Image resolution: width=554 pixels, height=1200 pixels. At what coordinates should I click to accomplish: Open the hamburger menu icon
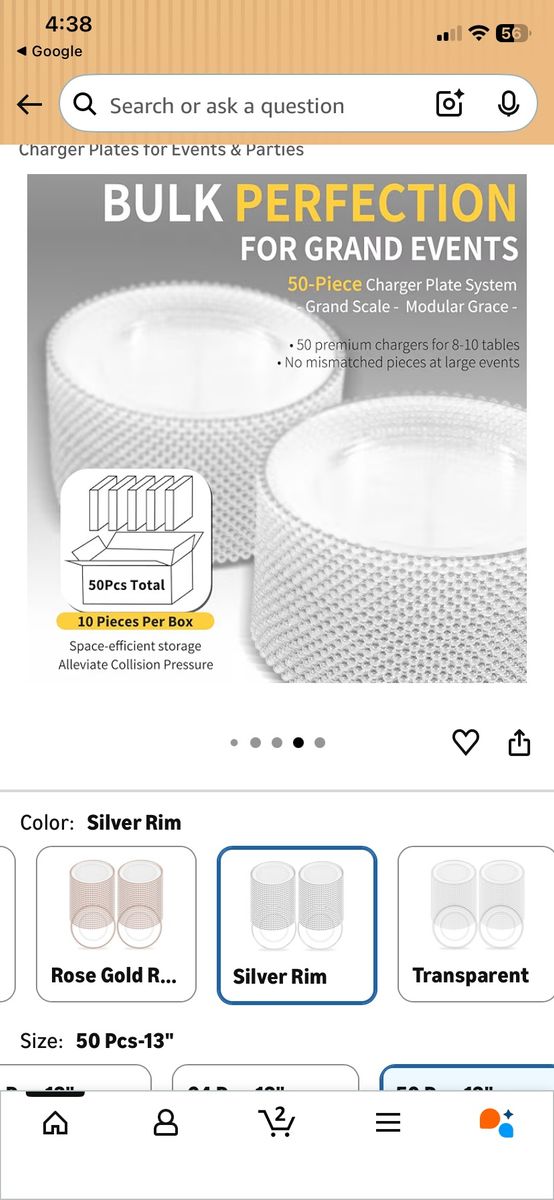[x=388, y=1122]
